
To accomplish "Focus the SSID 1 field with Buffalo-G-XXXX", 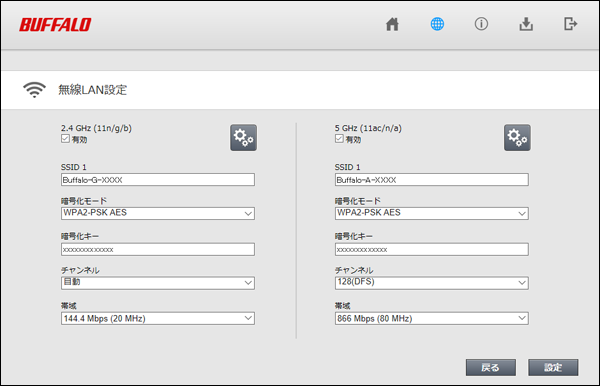I will [x=158, y=180].
